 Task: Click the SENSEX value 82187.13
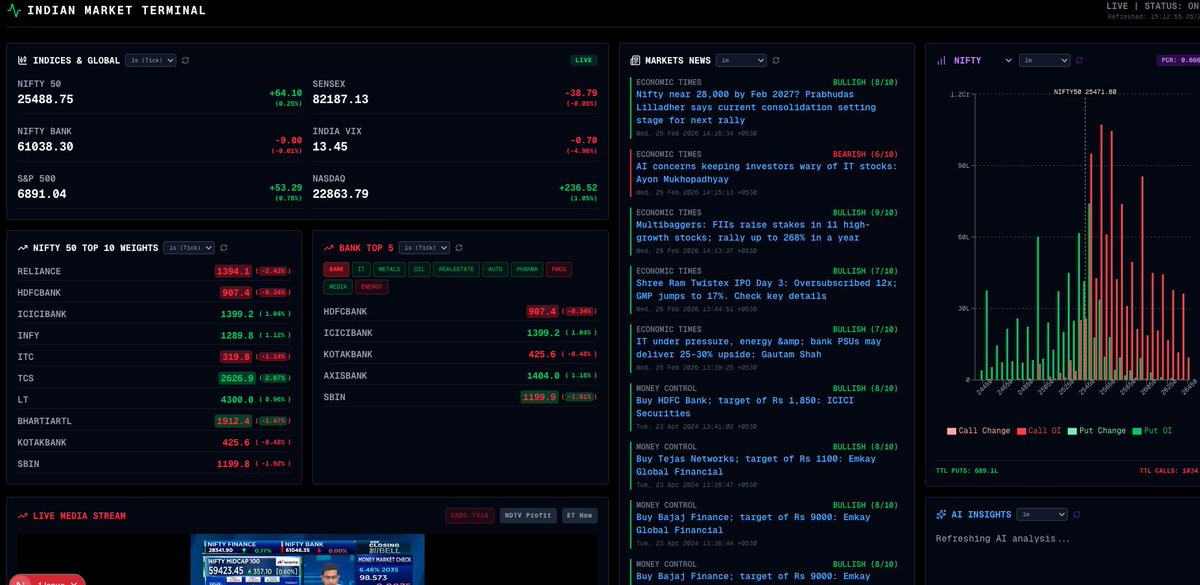(x=340, y=100)
